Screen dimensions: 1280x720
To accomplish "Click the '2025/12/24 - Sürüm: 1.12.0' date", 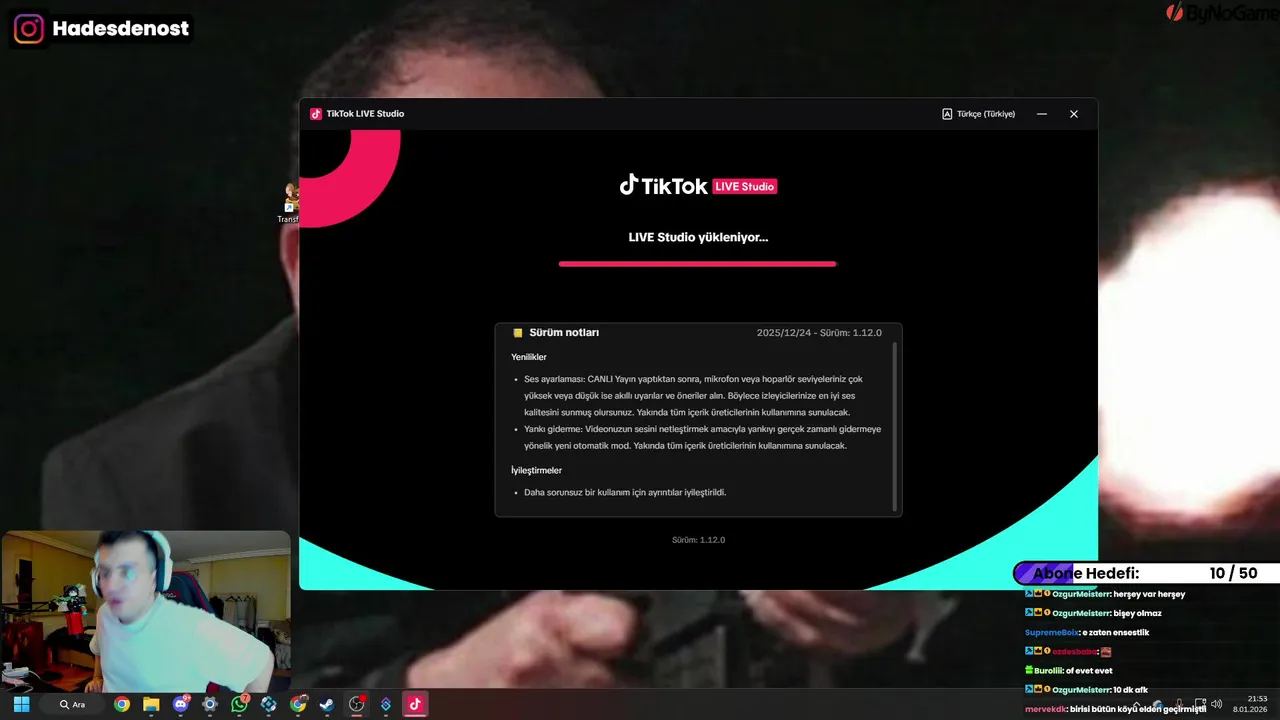I will tap(819, 332).
